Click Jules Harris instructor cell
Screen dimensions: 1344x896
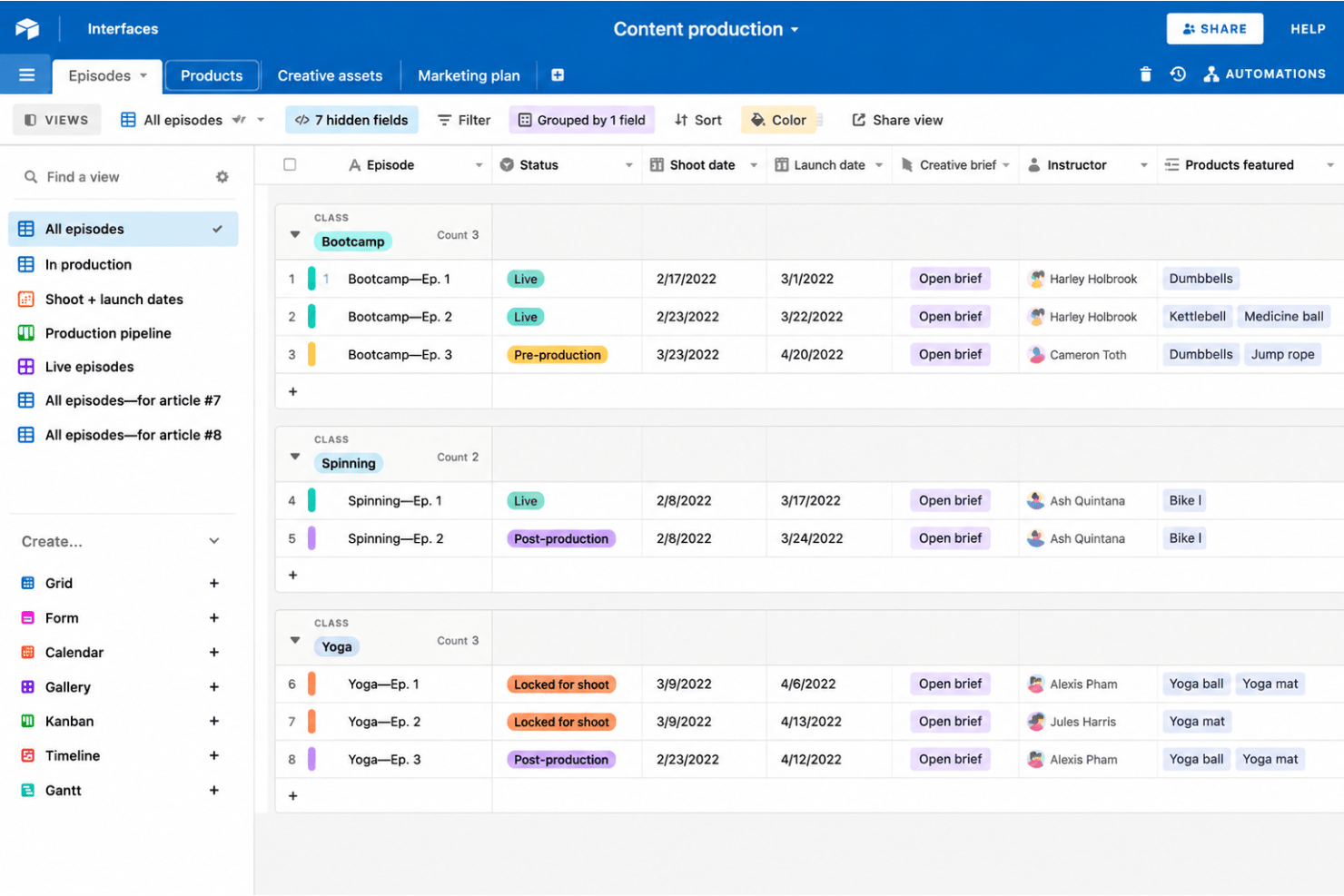tap(1088, 722)
